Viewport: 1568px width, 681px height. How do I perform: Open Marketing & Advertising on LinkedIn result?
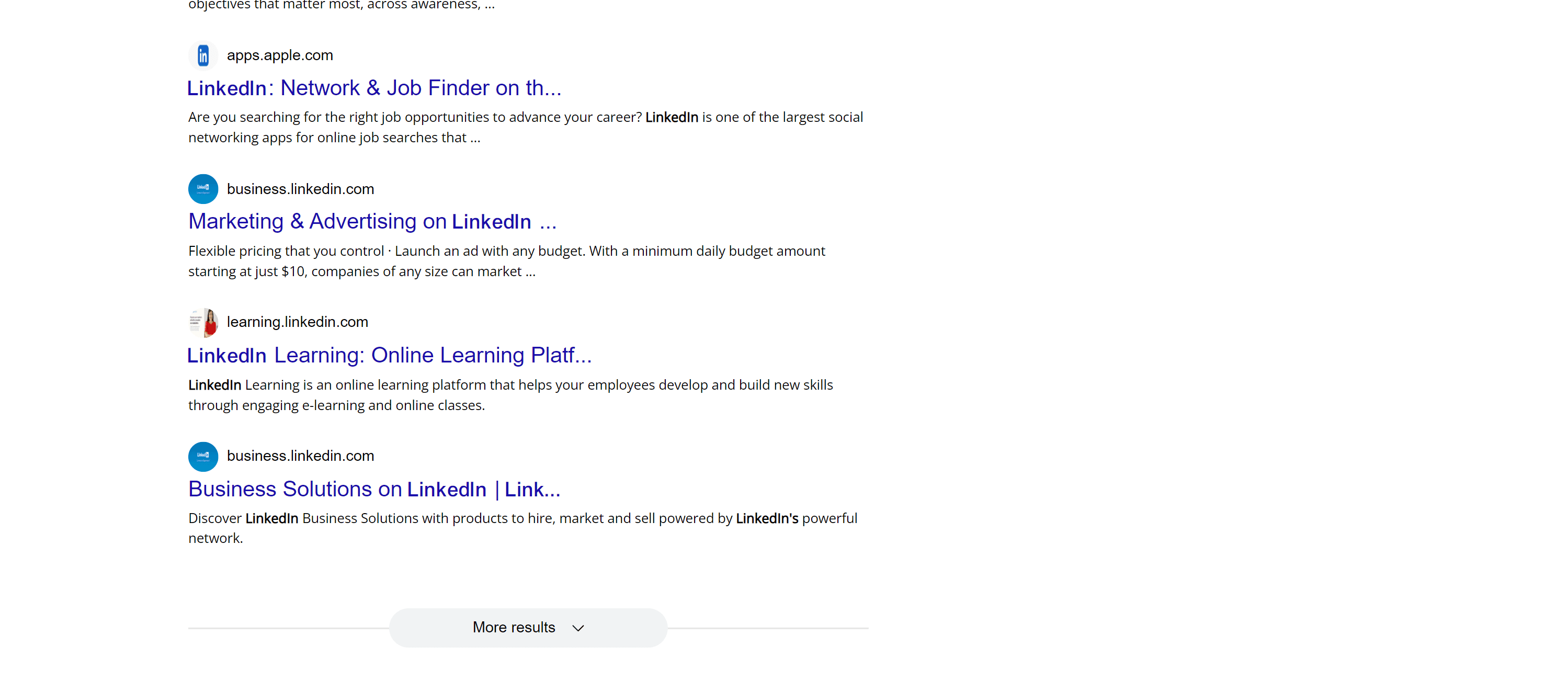pyautogui.click(x=372, y=222)
